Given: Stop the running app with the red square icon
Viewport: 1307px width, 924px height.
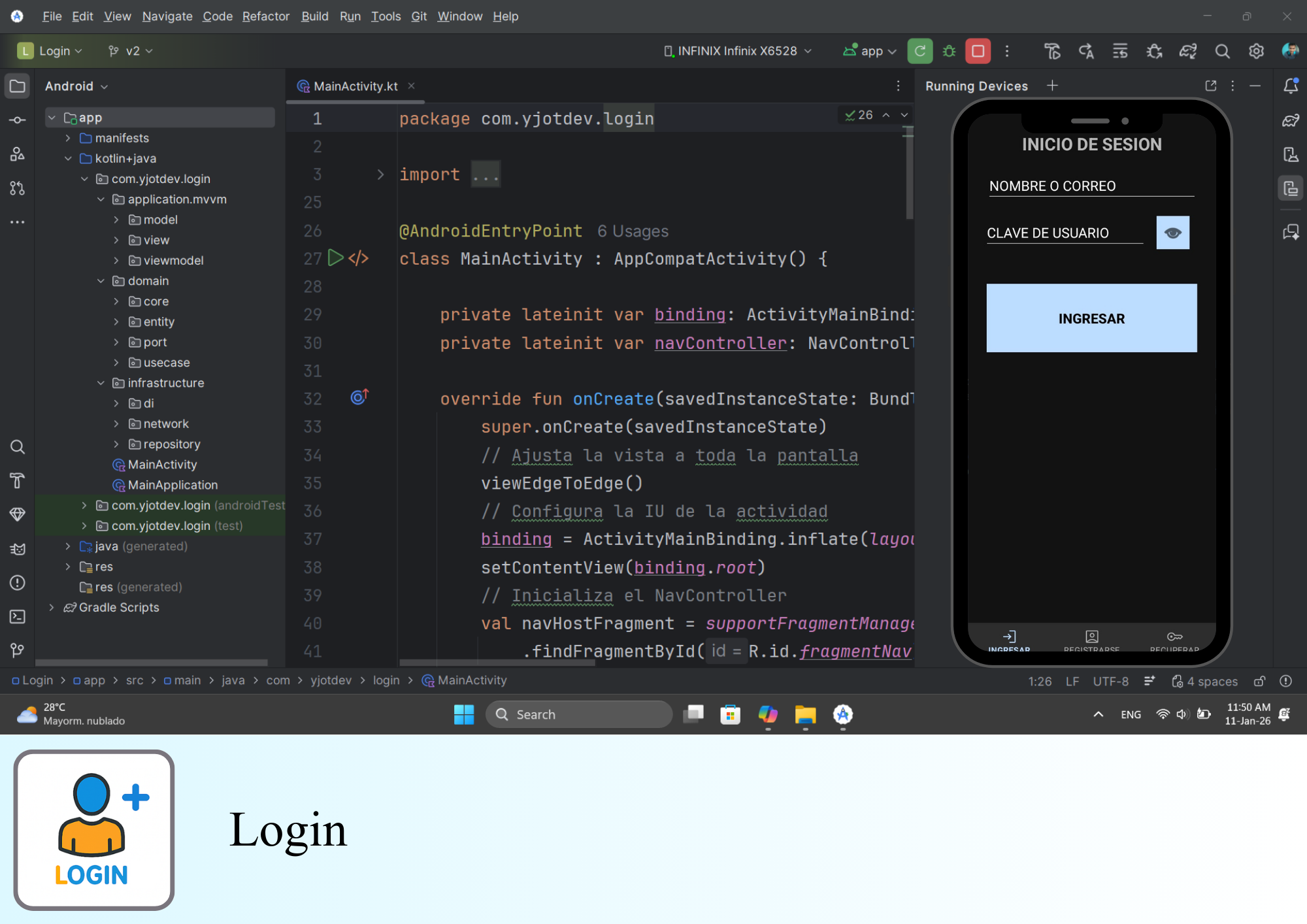Looking at the screenshot, I should pyautogui.click(x=978, y=51).
